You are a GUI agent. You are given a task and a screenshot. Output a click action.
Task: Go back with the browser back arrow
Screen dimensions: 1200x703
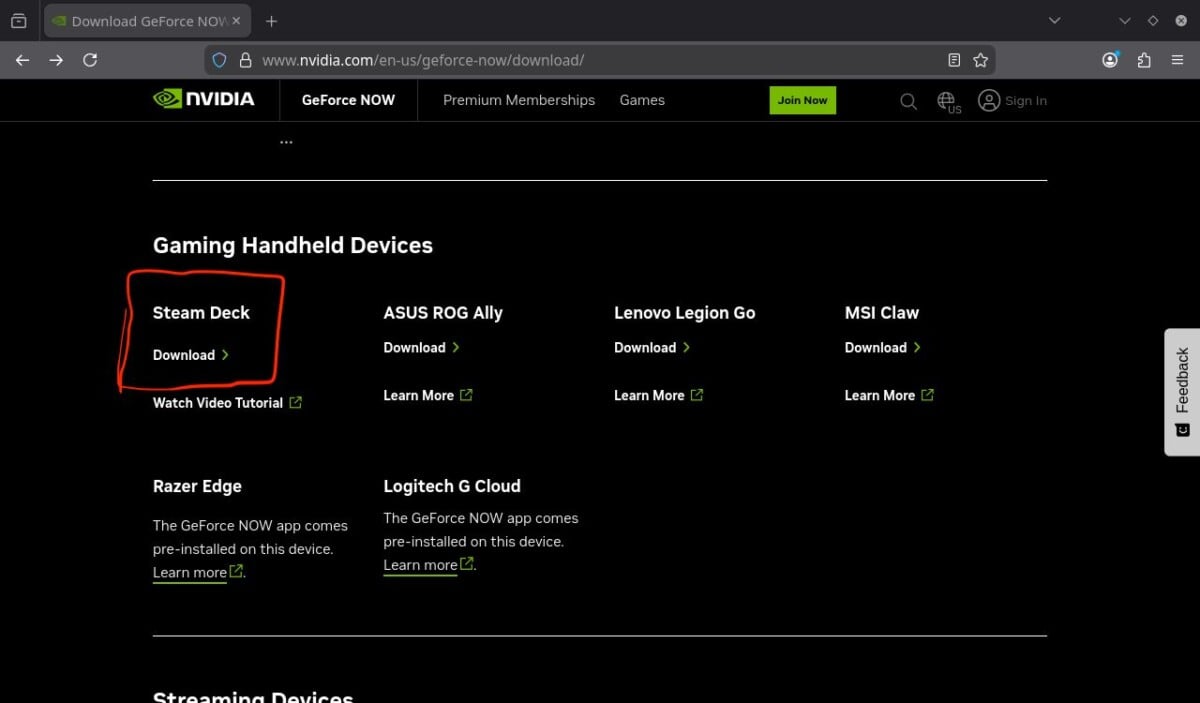tap(22, 60)
